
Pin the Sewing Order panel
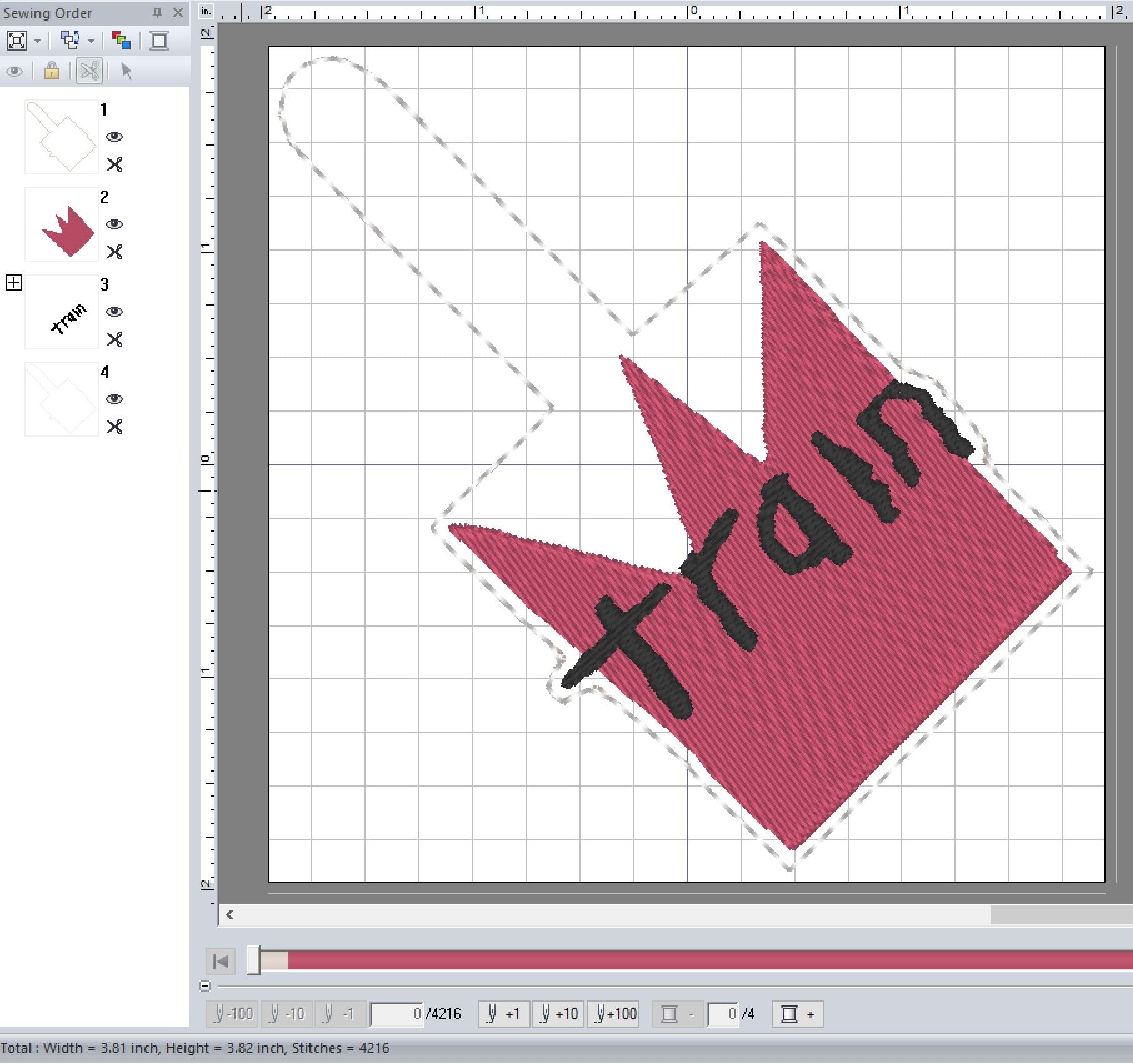[x=157, y=12]
